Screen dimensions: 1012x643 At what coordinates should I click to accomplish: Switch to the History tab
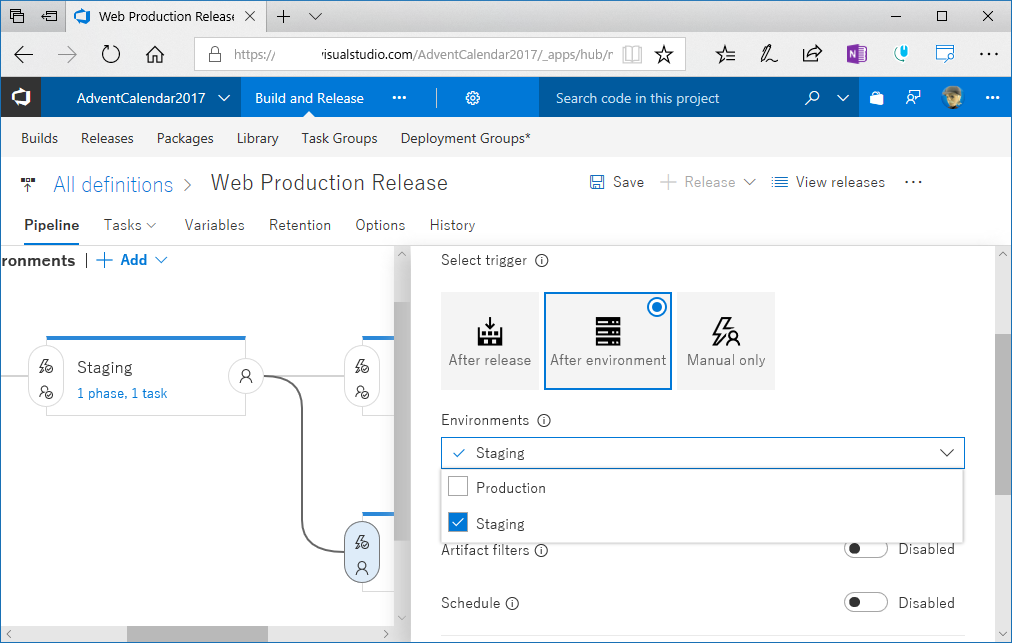tap(452, 225)
